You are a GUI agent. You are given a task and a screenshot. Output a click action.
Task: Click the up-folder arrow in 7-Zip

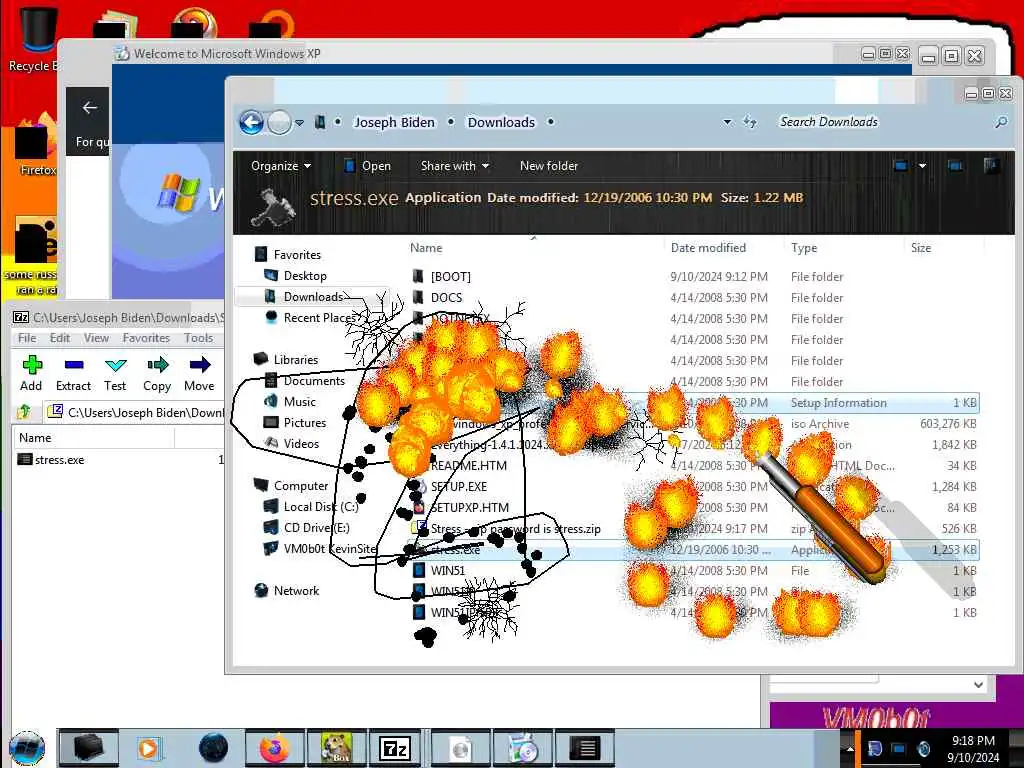pos(24,412)
